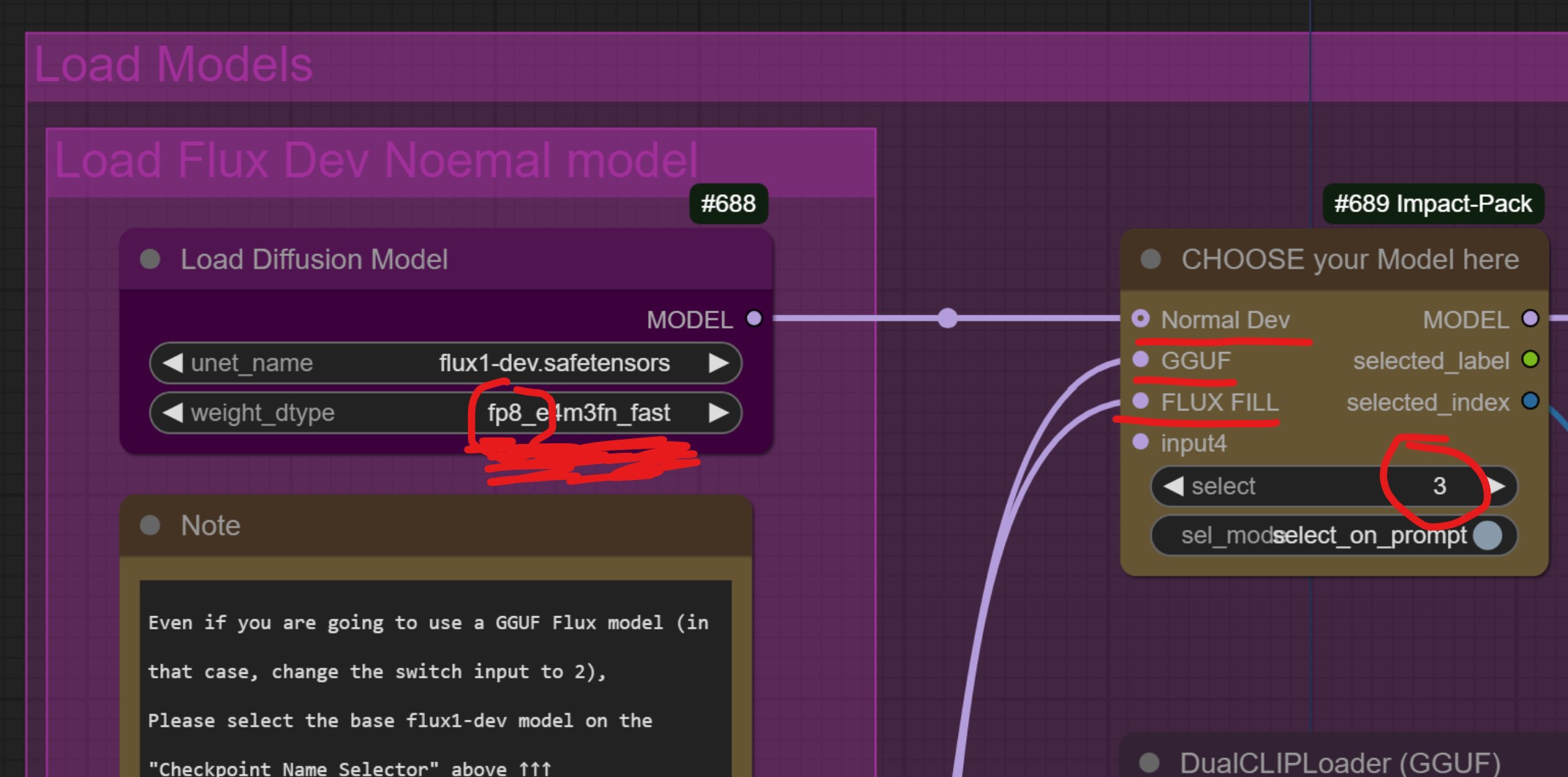
Task: Click the Normal Dev input label
Action: pyautogui.click(x=1226, y=320)
